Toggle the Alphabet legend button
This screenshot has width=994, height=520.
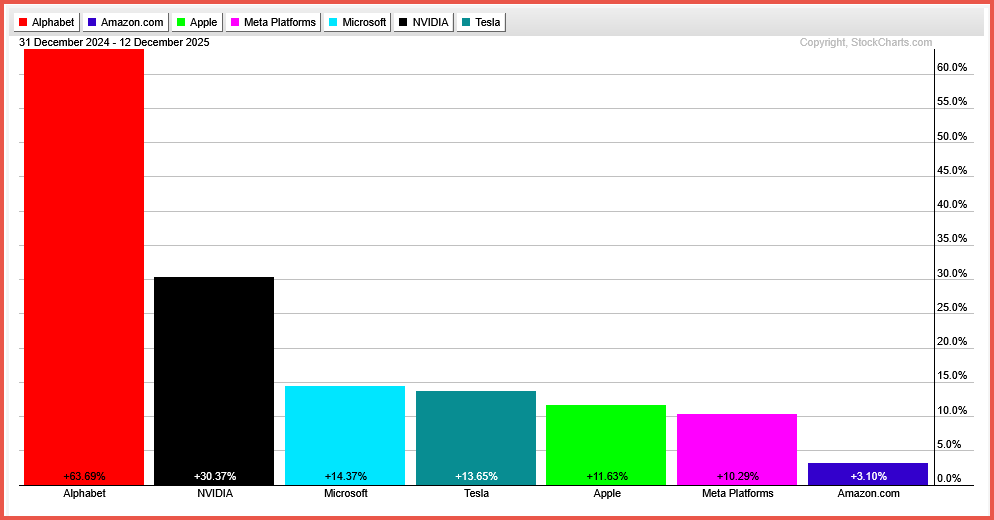tap(47, 22)
